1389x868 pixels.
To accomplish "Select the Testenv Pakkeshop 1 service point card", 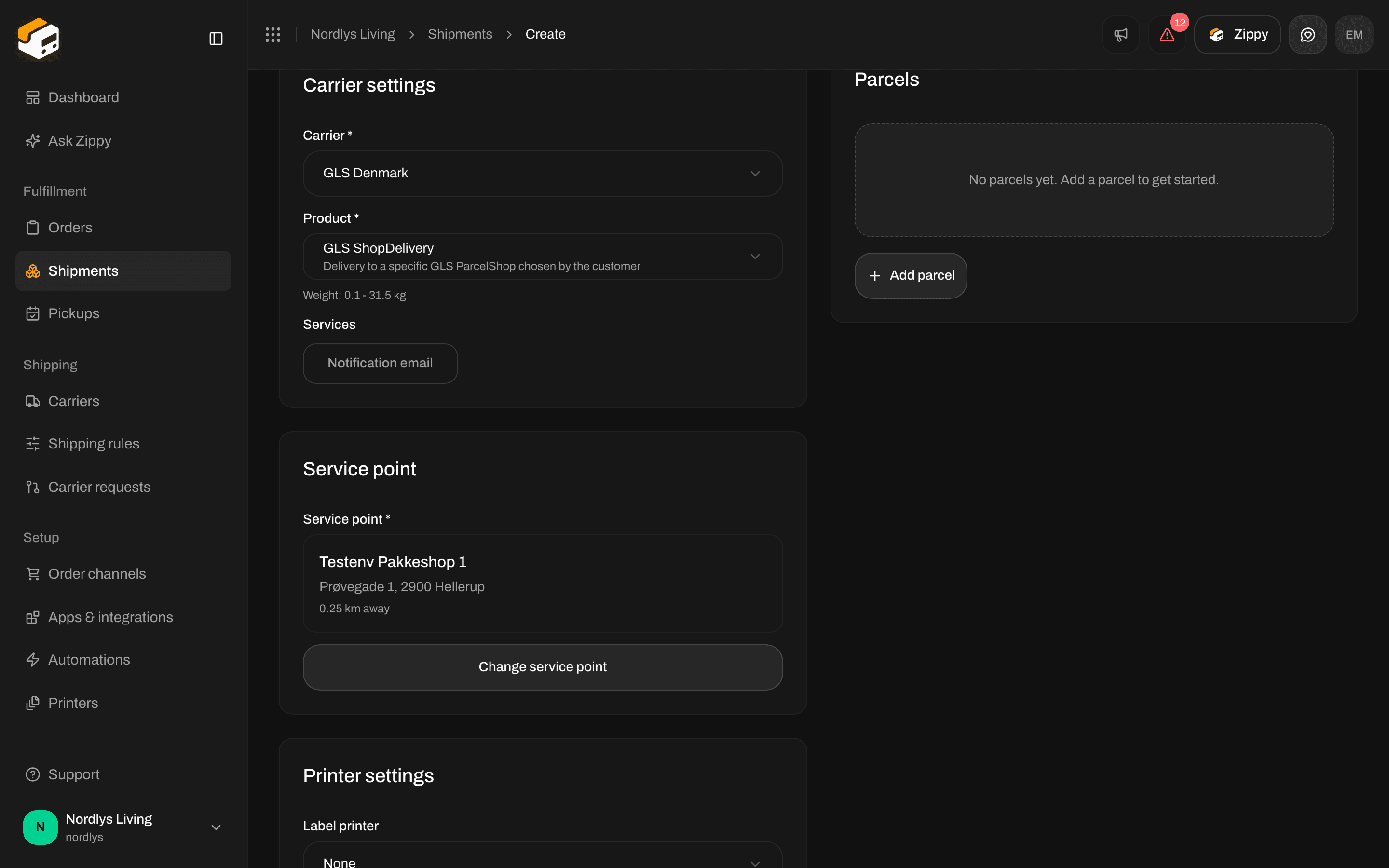I will click(x=543, y=583).
